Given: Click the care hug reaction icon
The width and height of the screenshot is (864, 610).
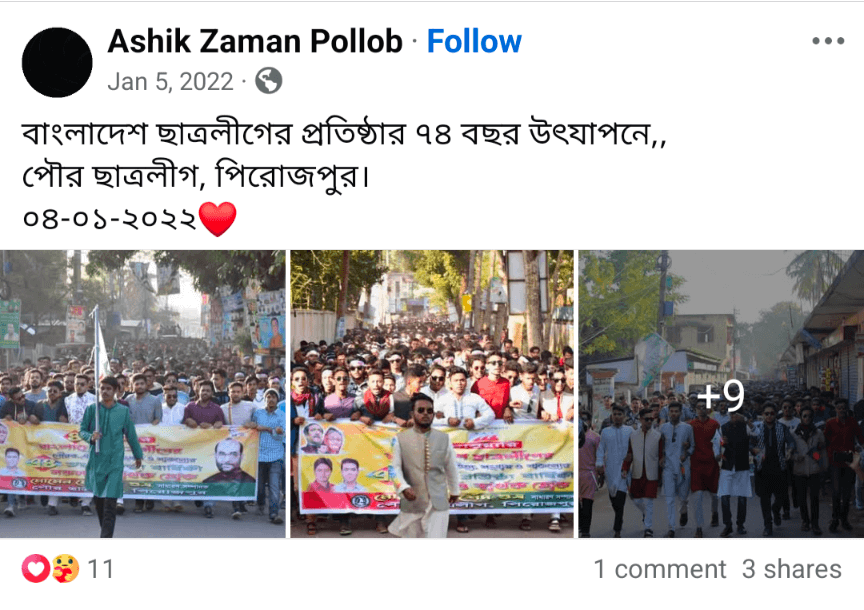Looking at the screenshot, I should pyautogui.click(x=66, y=568).
